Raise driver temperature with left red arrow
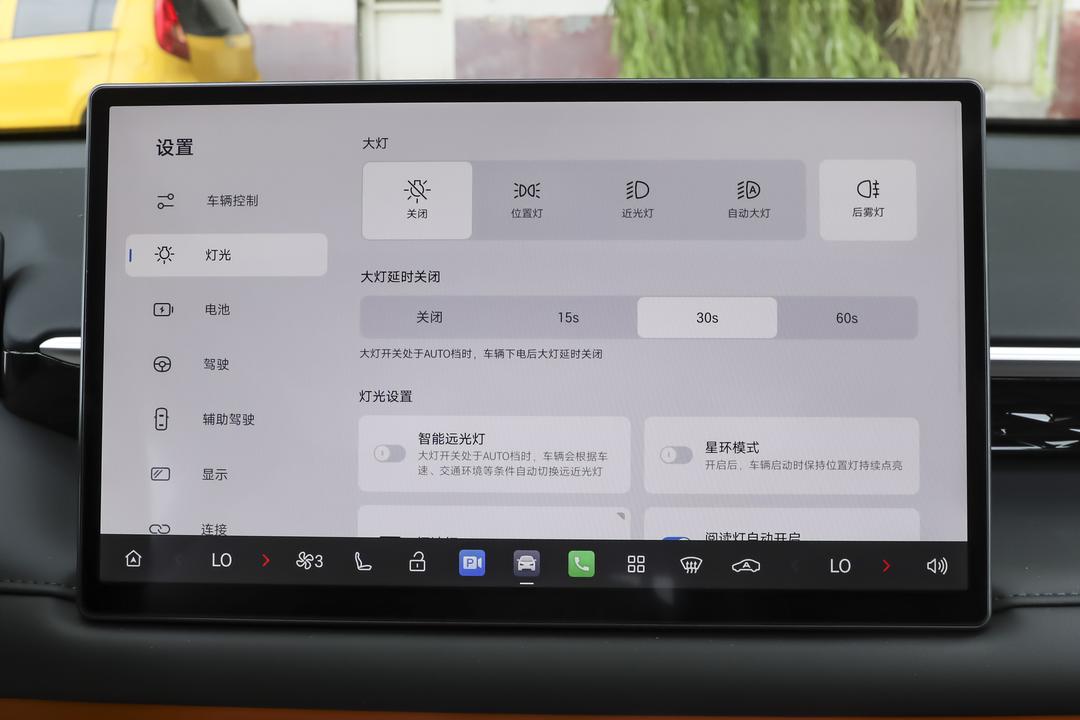The height and width of the screenshot is (720, 1080). [x=266, y=561]
